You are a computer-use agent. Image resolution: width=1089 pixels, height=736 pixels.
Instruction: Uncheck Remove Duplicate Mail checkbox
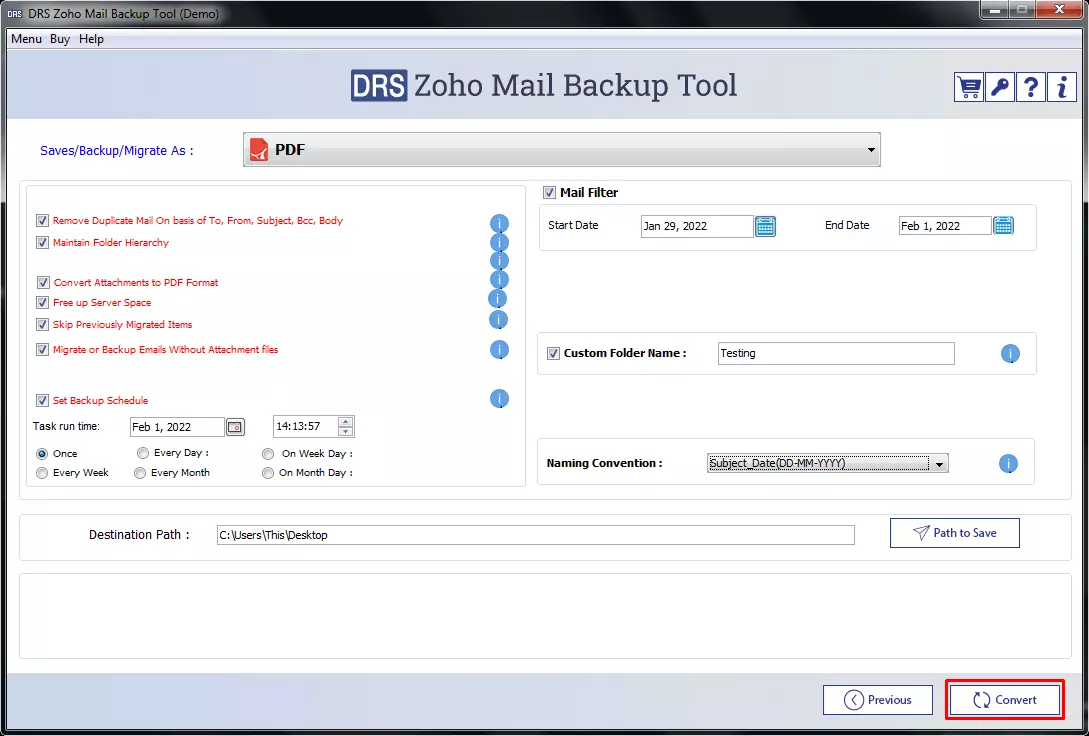coord(42,221)
